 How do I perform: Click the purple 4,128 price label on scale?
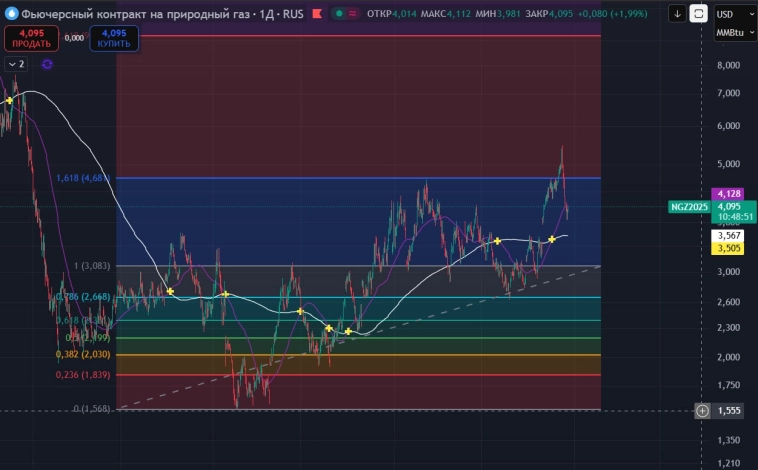tap(728, 193)
